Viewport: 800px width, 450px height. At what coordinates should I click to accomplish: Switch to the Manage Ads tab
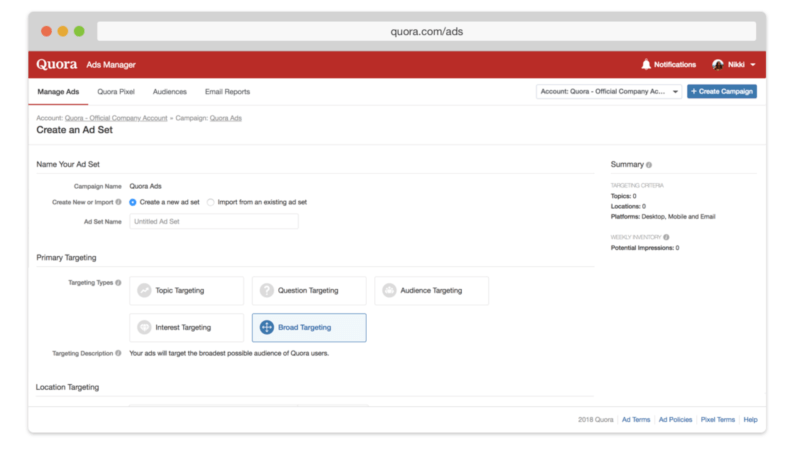(x=58, y=92)
